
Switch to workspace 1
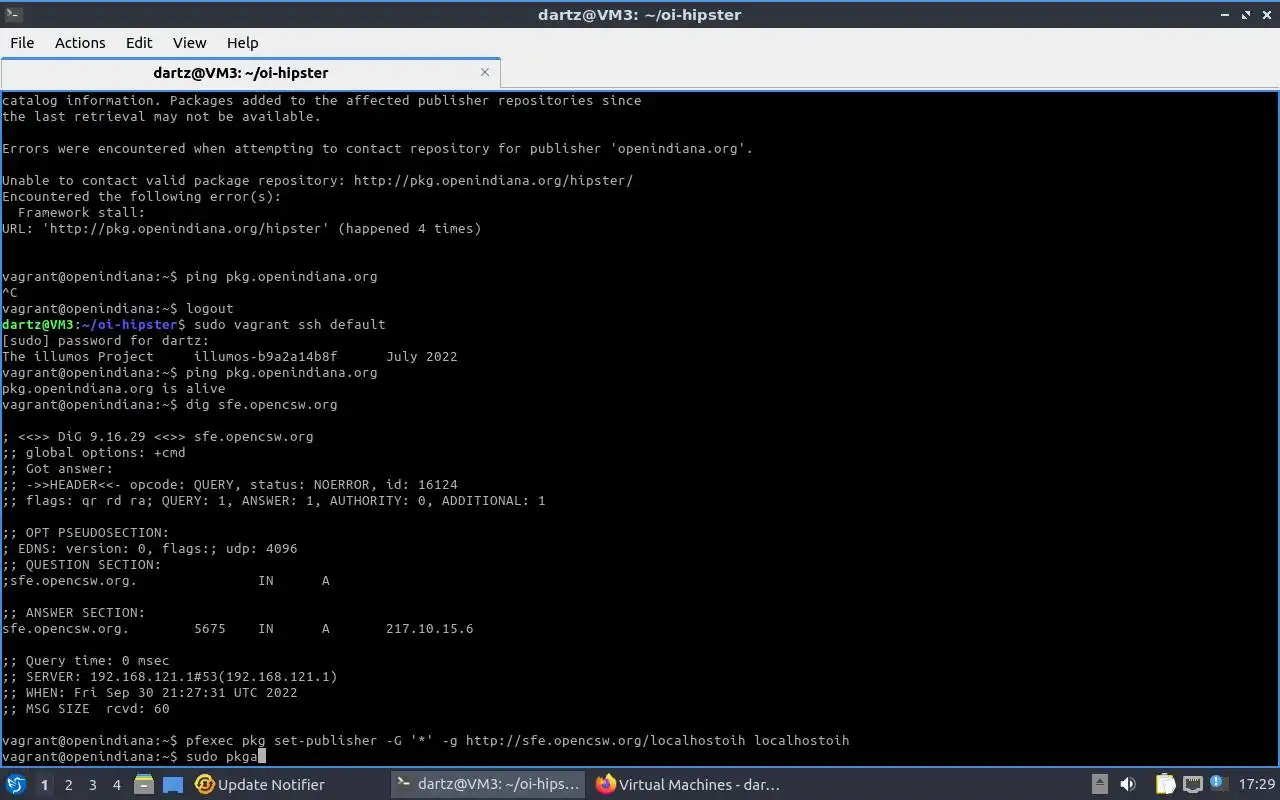44,785
